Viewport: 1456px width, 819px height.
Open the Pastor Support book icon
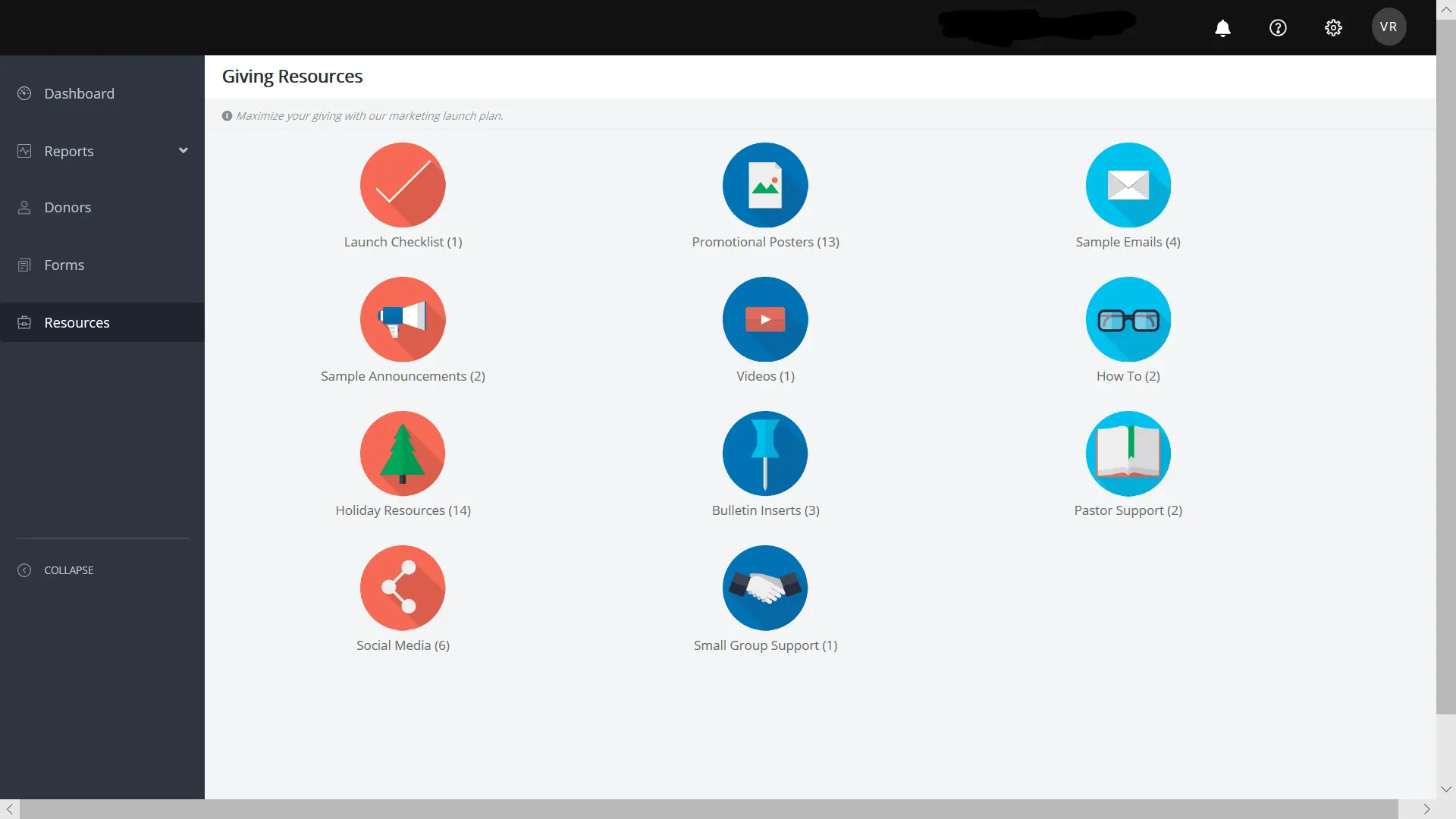pos(1128,453)
